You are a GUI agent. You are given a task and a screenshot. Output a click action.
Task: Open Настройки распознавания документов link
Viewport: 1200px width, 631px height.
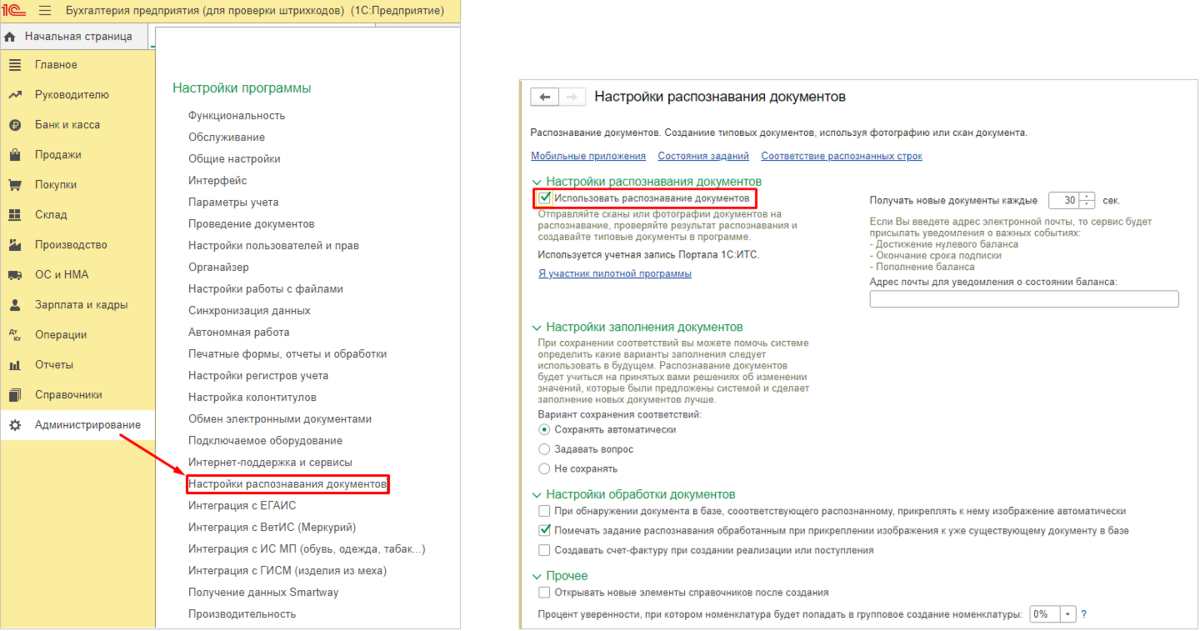pos(287,485)
